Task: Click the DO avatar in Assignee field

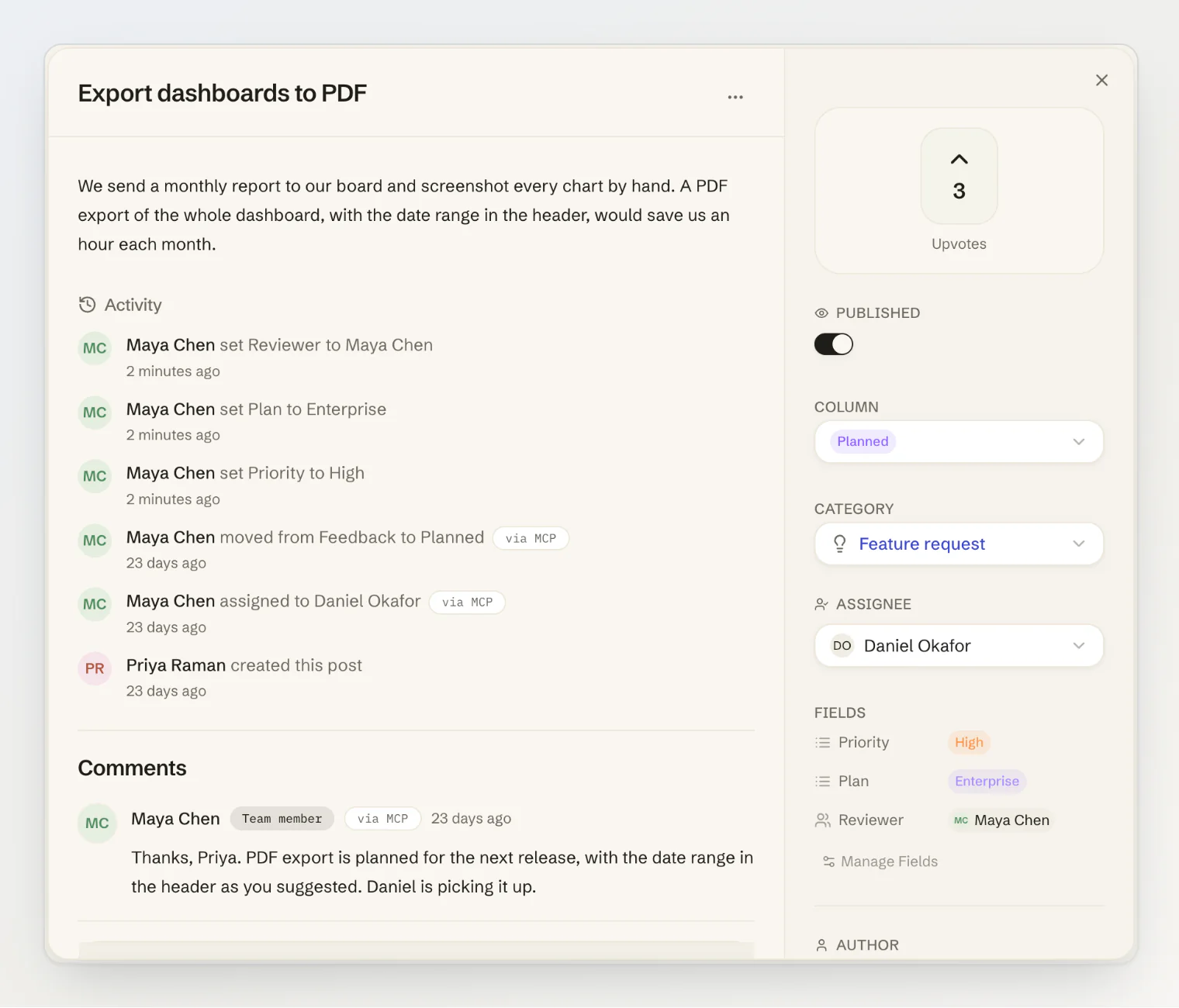Action: click(x=842, y=646)
